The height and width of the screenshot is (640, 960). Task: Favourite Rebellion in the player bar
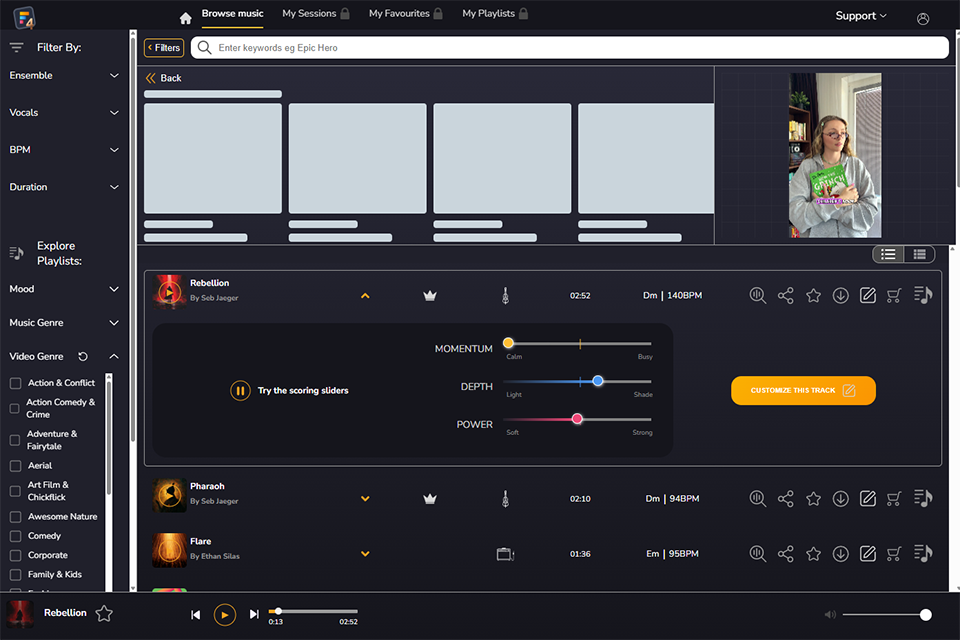(x=104, y=613)
